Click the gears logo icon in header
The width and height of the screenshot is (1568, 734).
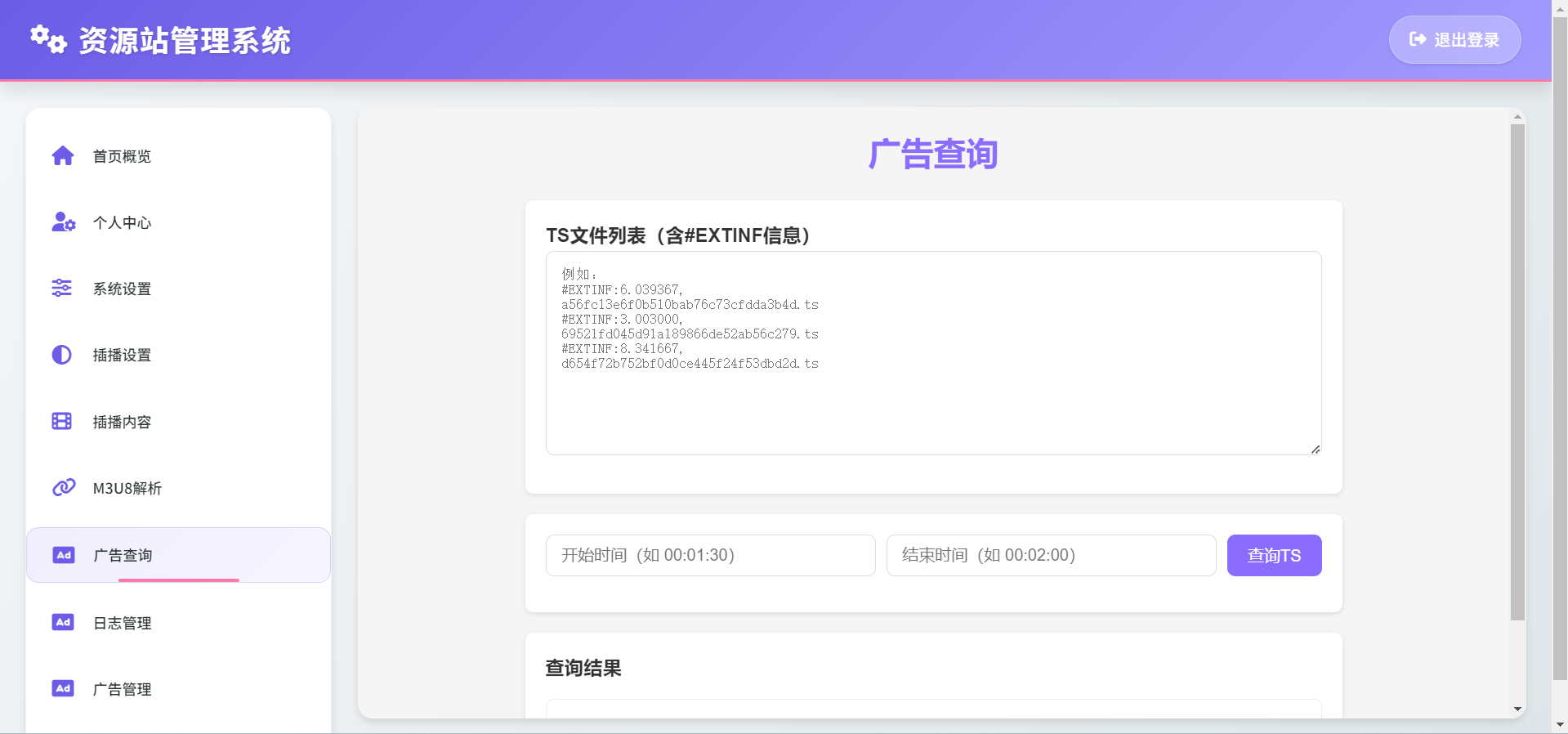[x=48, y=39]
